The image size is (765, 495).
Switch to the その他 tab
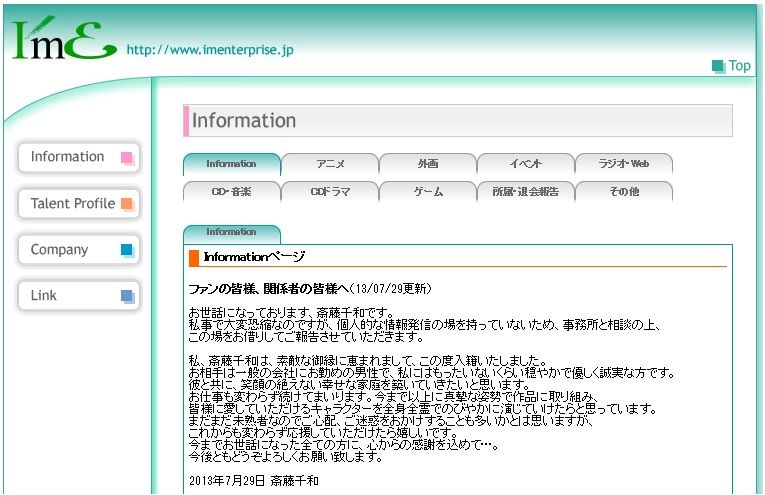click(624, 192)
